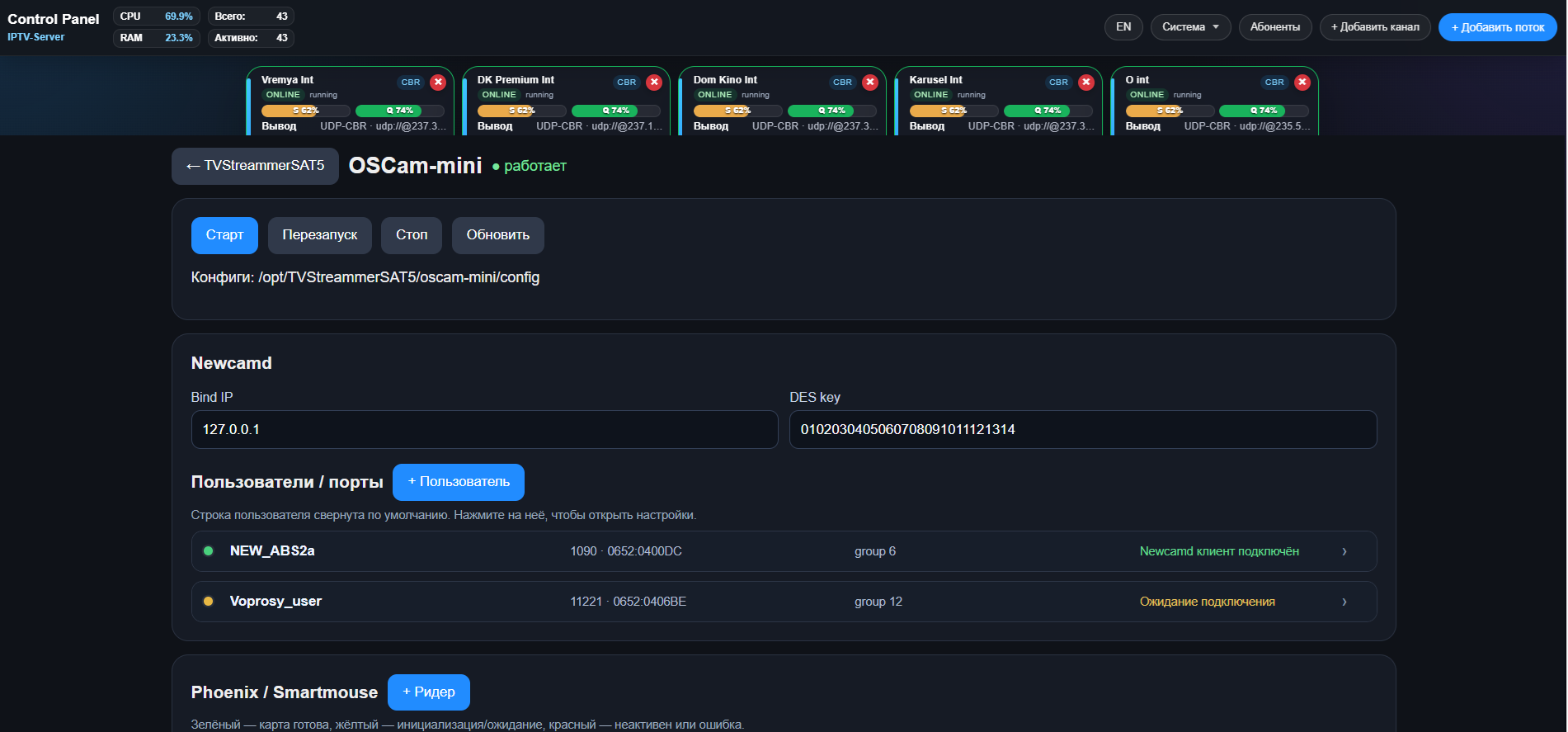
Task: Click IPTV-Server subtitle link
Action: [x=36, y=37]
